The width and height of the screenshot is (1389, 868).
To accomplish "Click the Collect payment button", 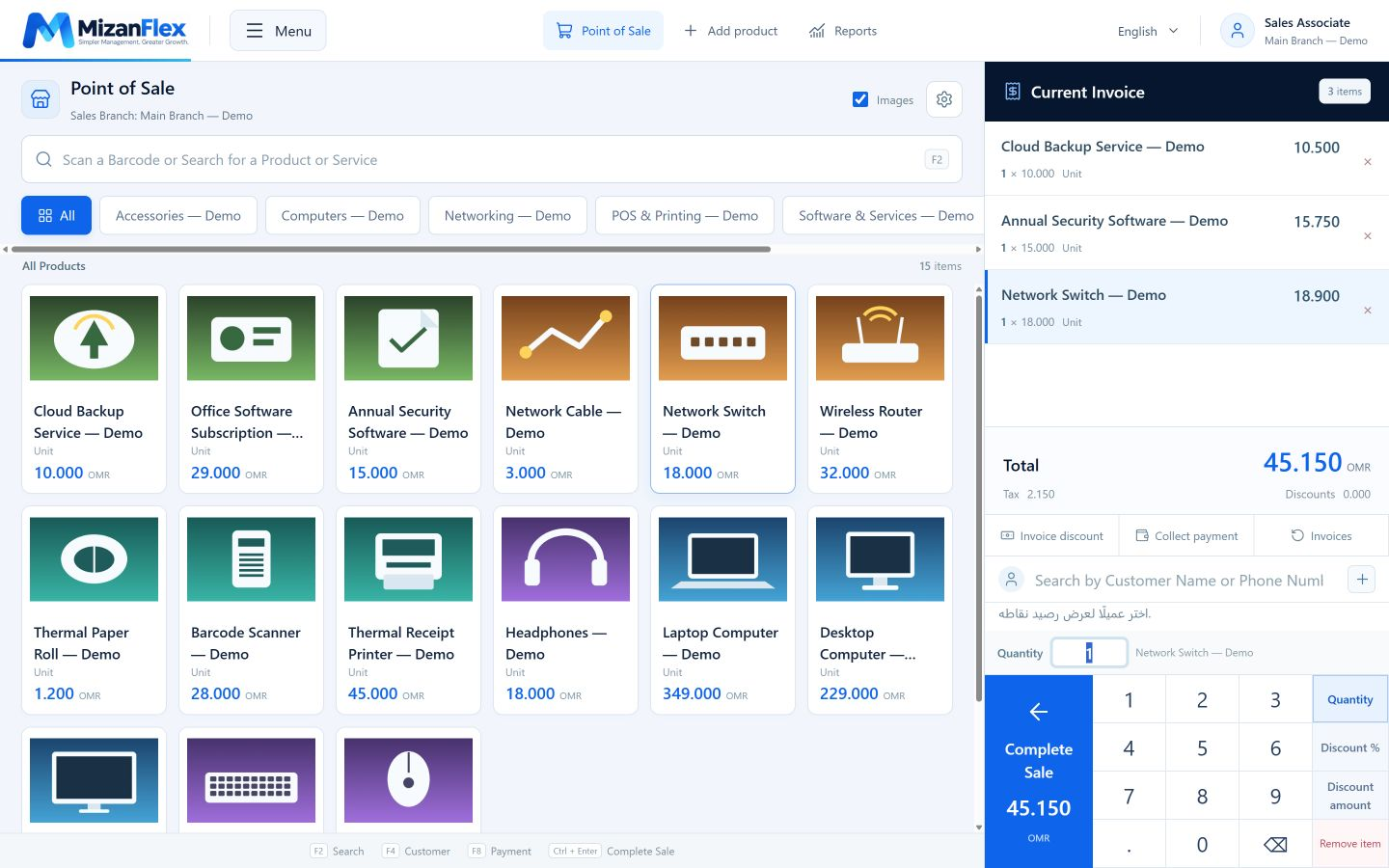I will click(x=1186, y=535).
